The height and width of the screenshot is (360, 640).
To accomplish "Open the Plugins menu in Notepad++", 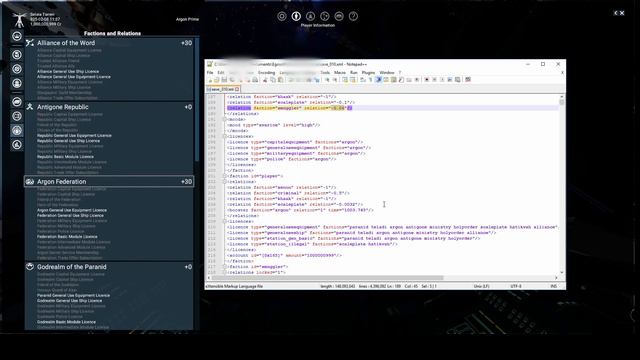I will coord(368,73).
